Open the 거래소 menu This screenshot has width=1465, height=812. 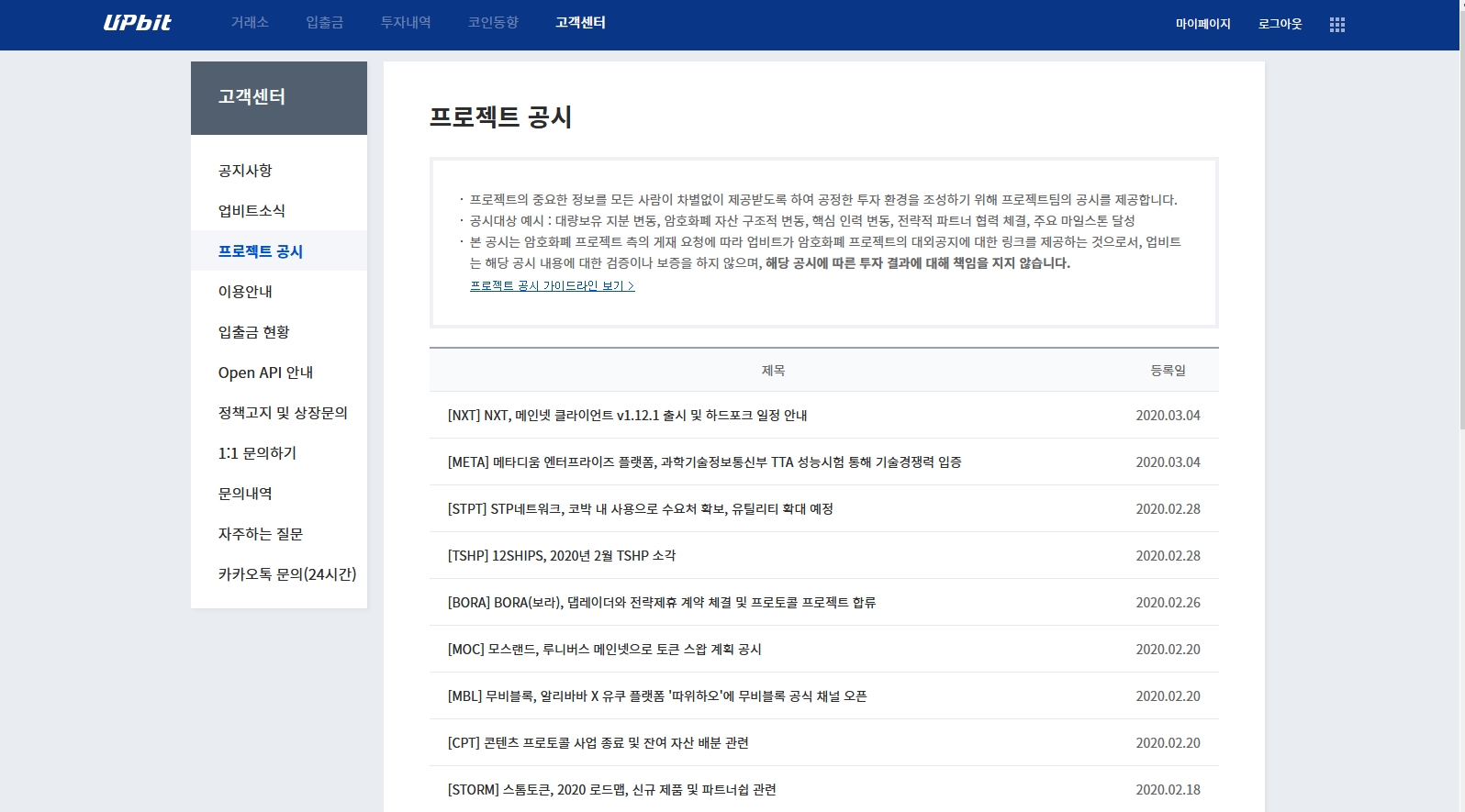point(250,23)
